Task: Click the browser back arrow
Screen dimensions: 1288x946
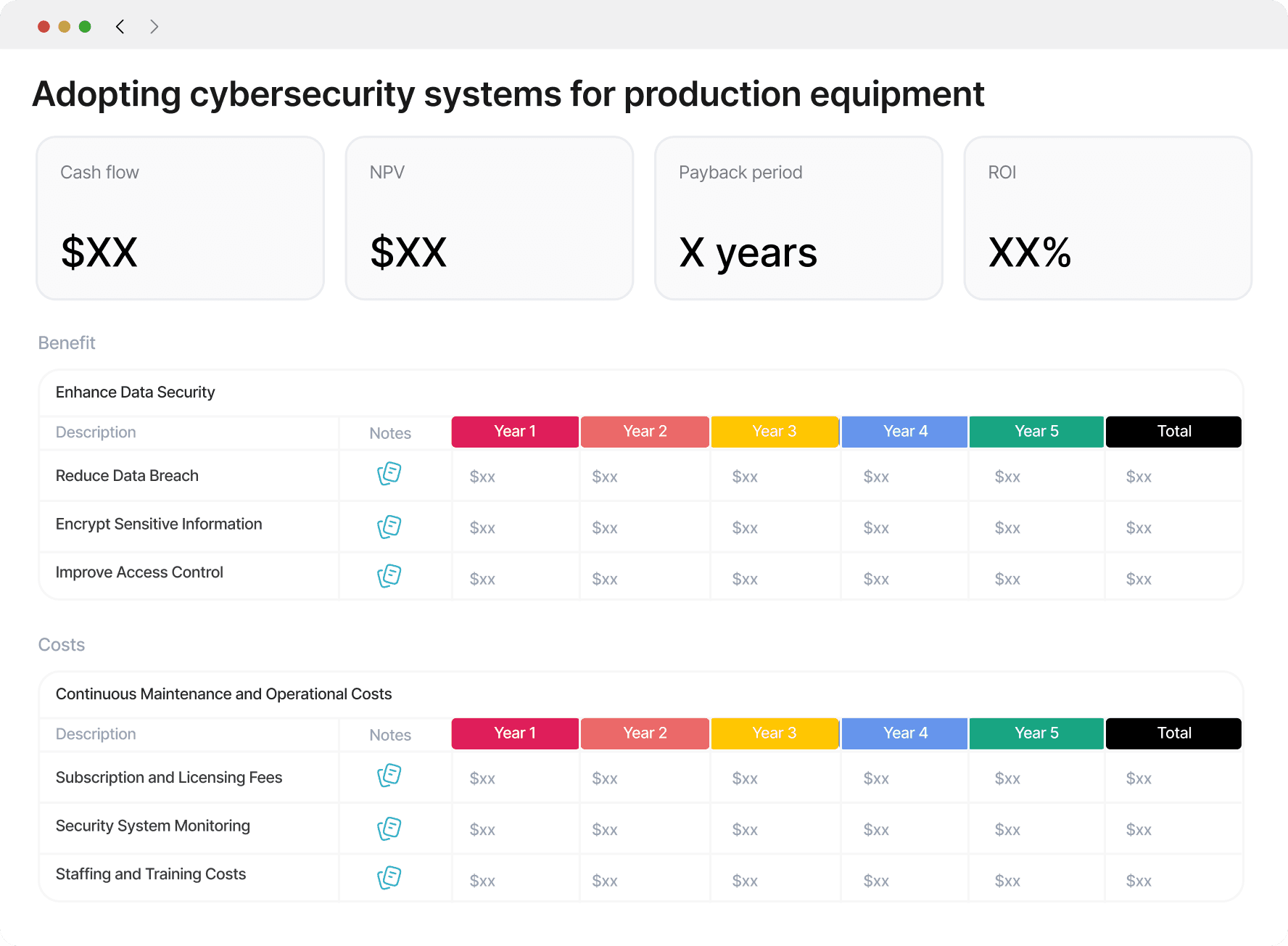Action: point(120,27)
